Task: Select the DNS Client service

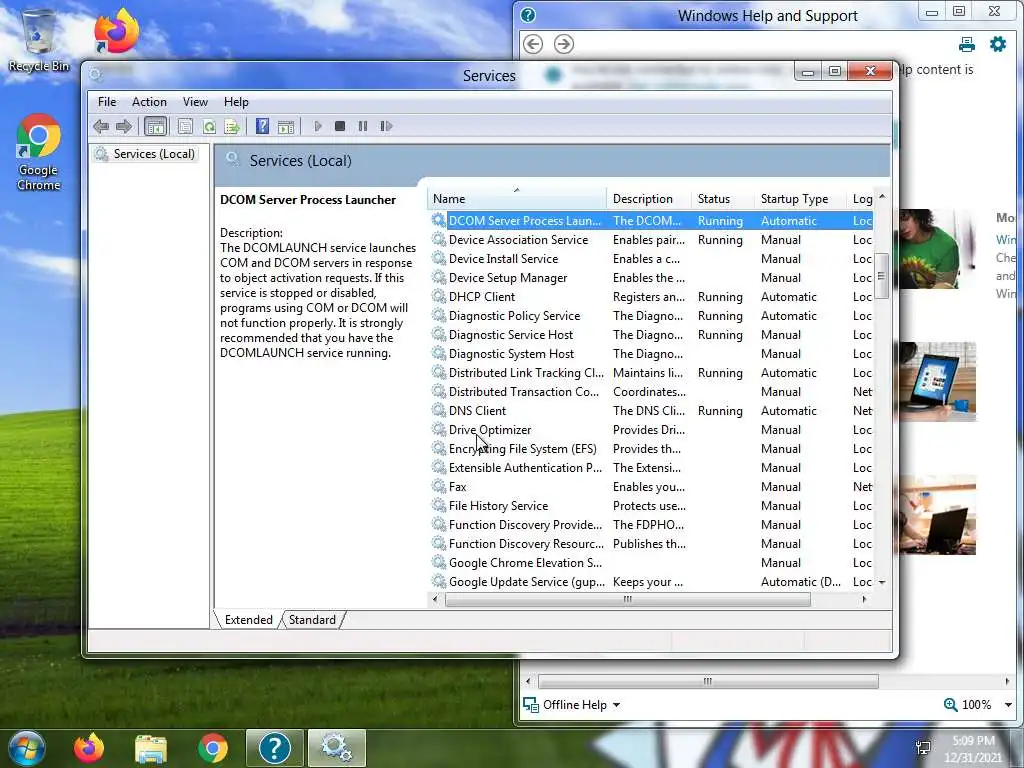Action: 651,411
